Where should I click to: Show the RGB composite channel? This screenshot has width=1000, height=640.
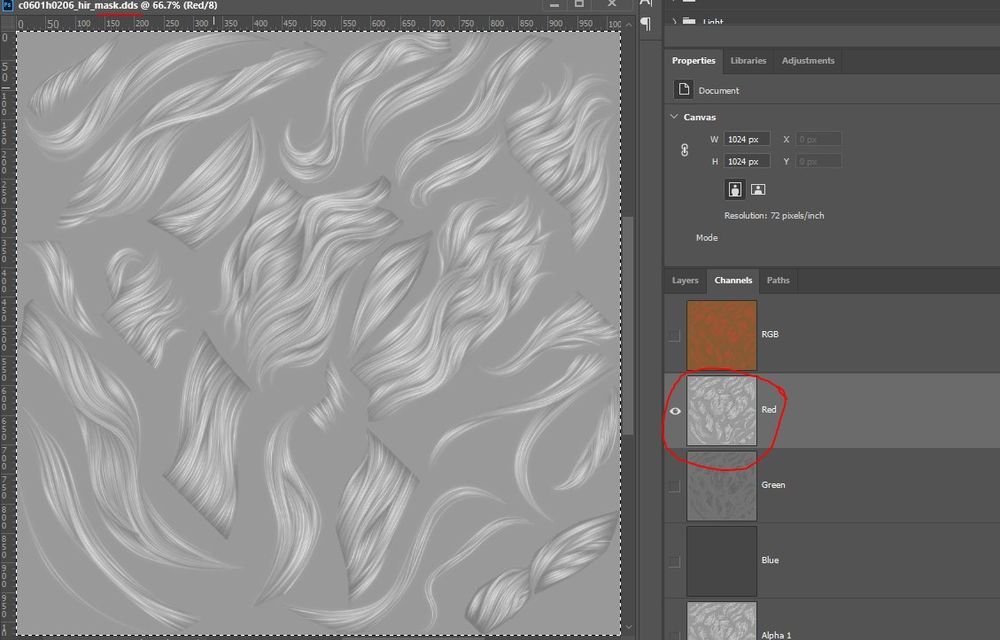[675, 334]
